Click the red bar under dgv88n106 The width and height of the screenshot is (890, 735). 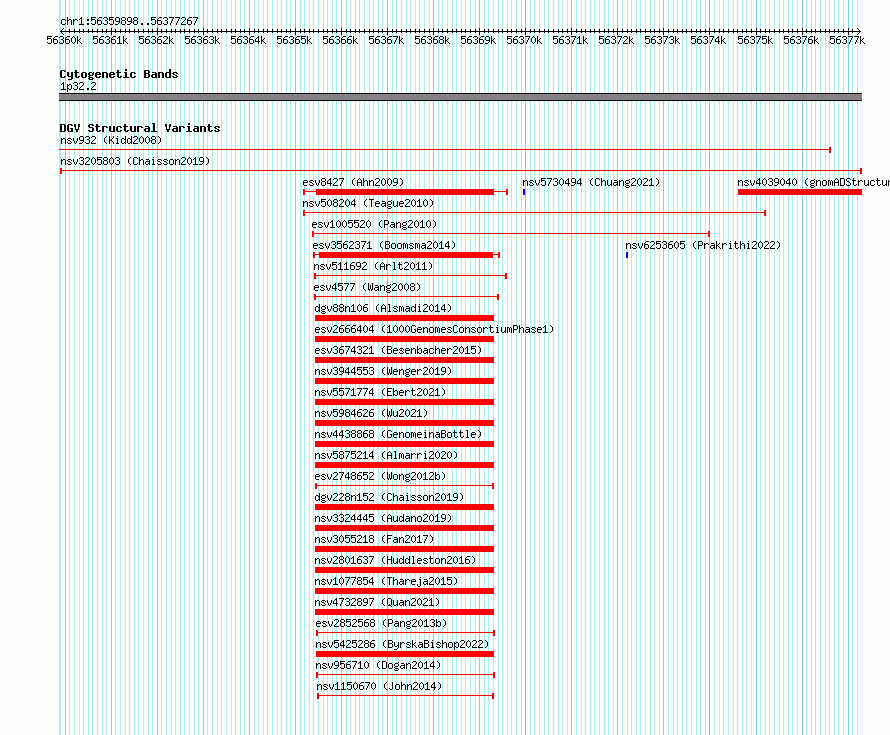pyautogui.click(x=404, y=318)
